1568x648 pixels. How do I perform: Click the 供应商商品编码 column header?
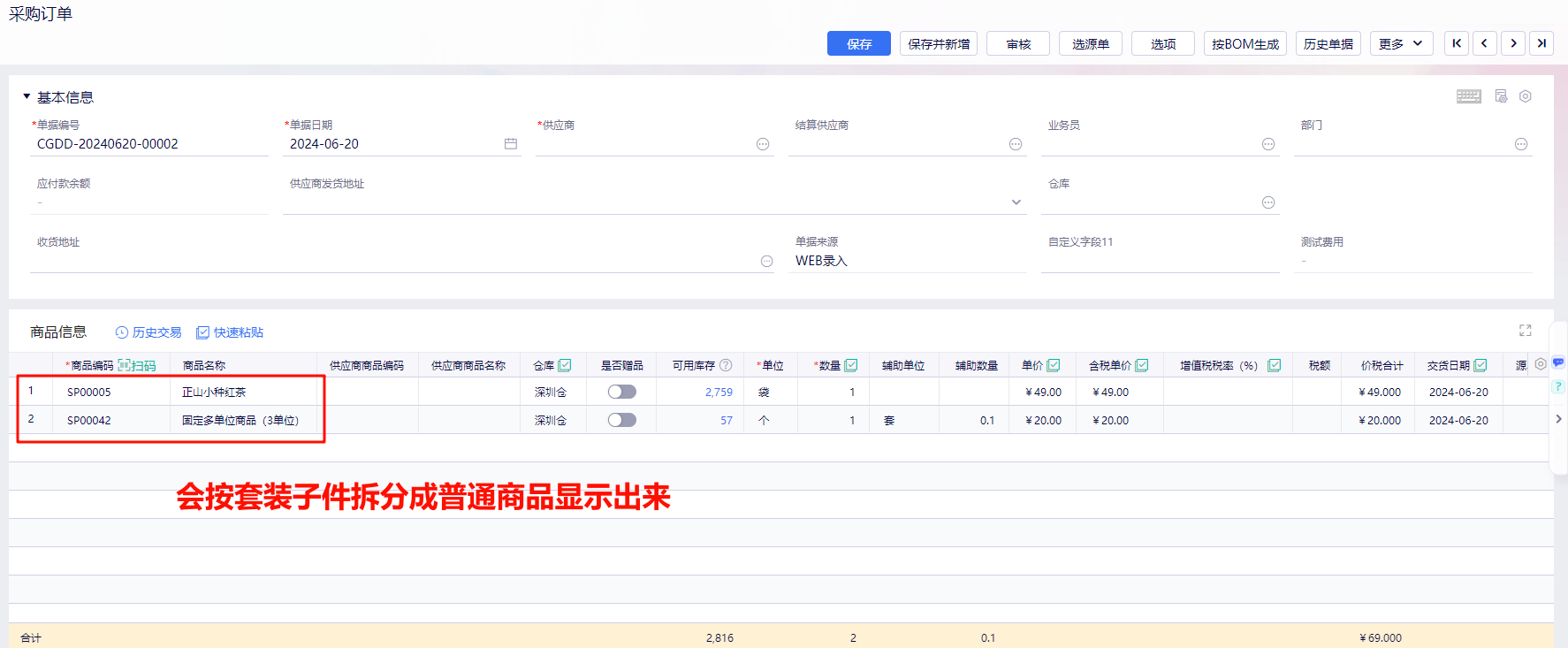[x=367, y=365]
